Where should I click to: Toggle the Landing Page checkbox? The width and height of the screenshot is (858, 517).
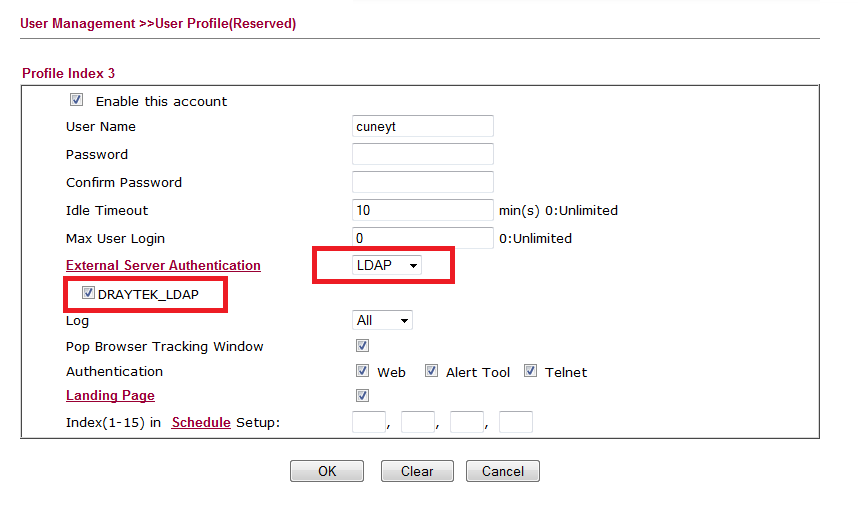(x=362, y=395)
